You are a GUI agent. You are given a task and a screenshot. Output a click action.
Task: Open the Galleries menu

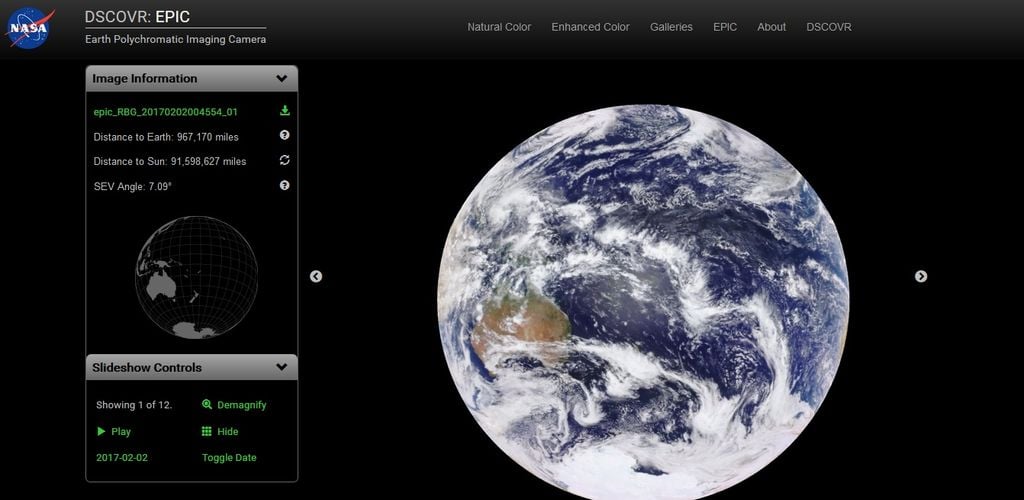point(671,27)
